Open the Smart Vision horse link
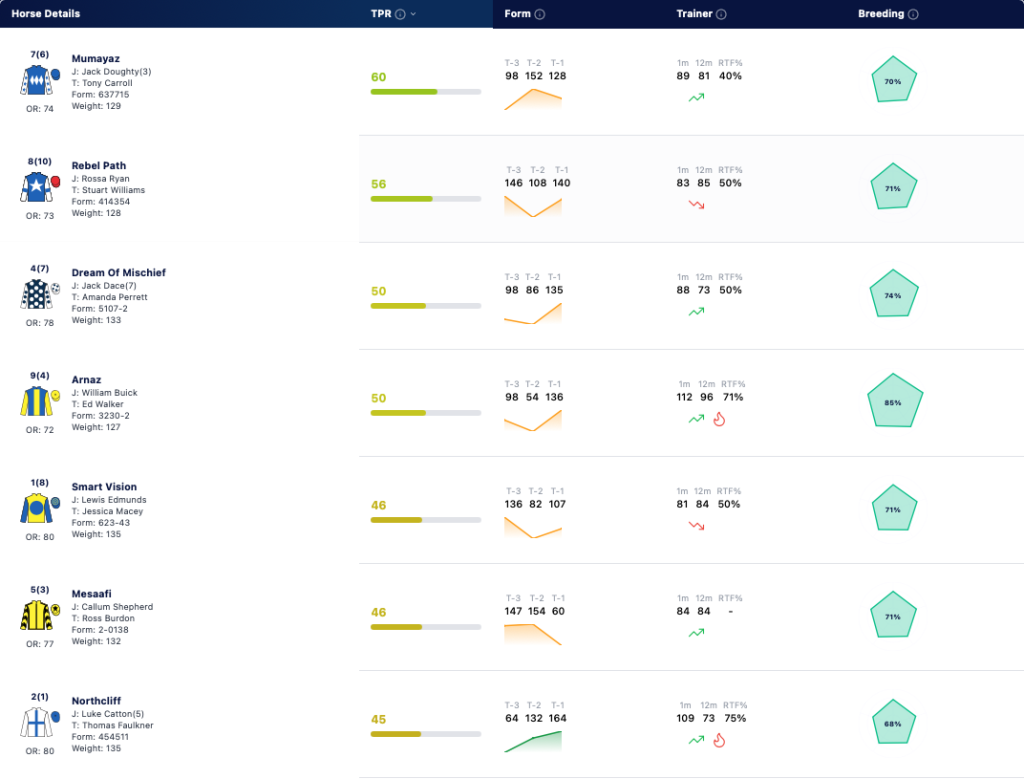This screenshot has height=779, width=1024. (x=104, y=487)
